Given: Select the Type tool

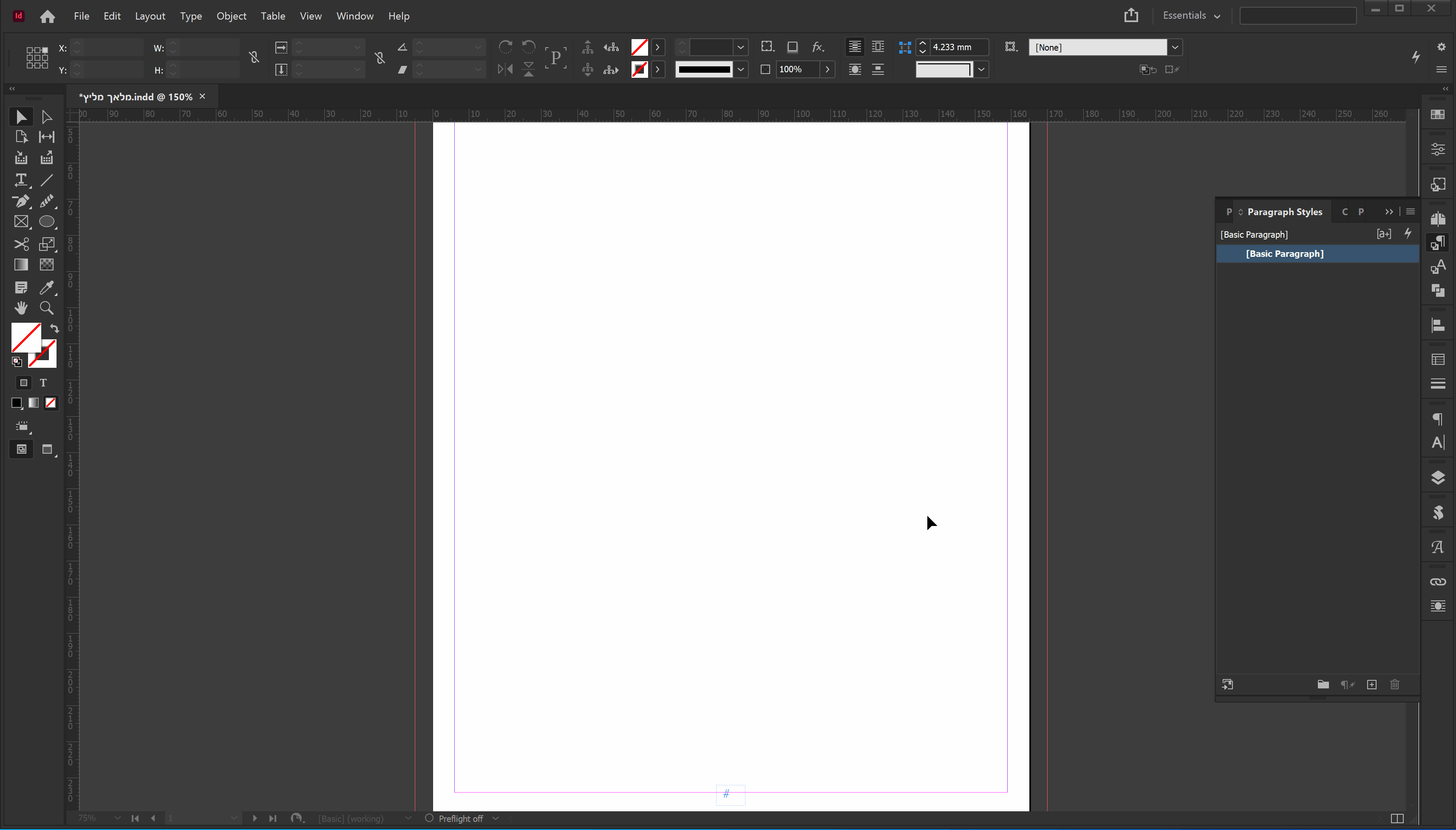Looking at the screenshot, I should coord(21,180).
